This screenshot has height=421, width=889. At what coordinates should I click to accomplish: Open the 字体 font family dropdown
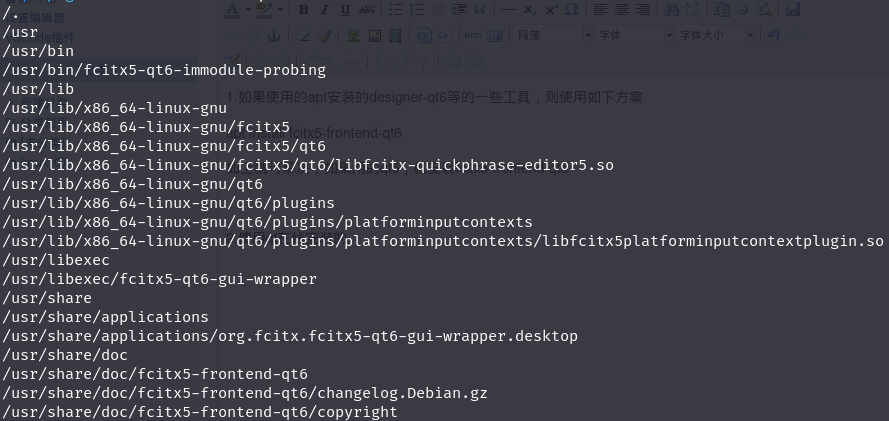634,35
